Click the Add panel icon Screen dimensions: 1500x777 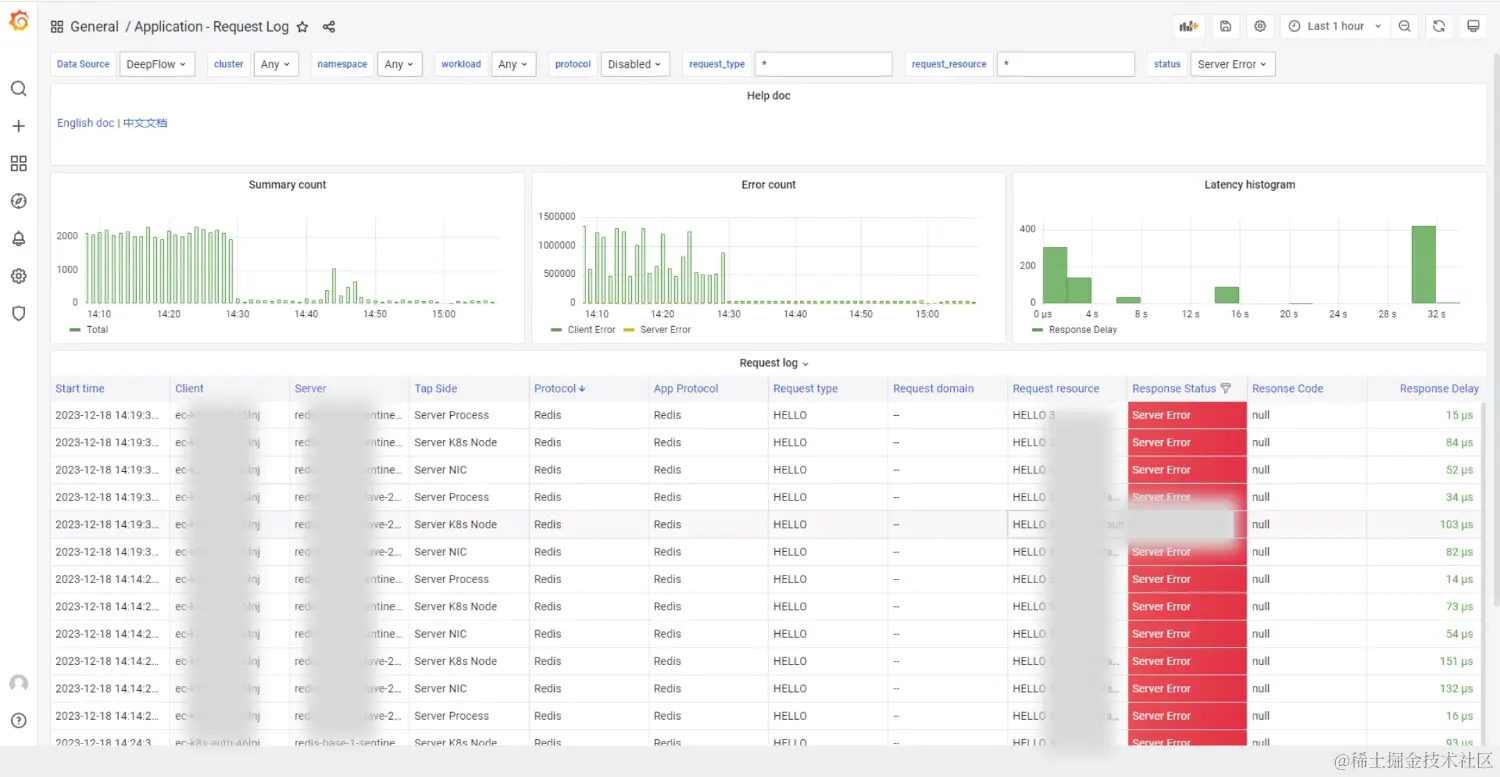pyautogui.click(x=1188, y=26)
